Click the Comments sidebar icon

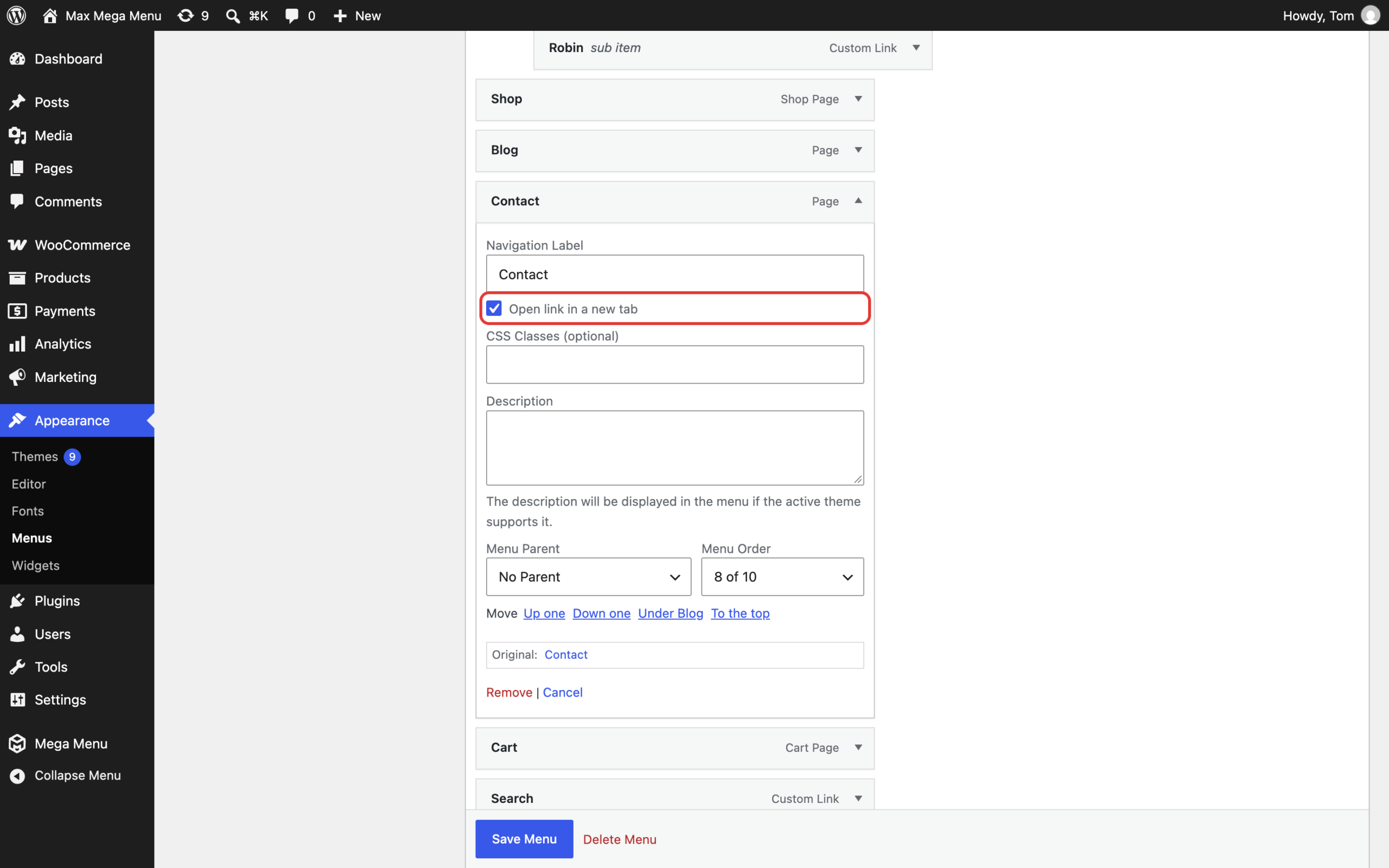pyautogui.click(x=17, y=201)
